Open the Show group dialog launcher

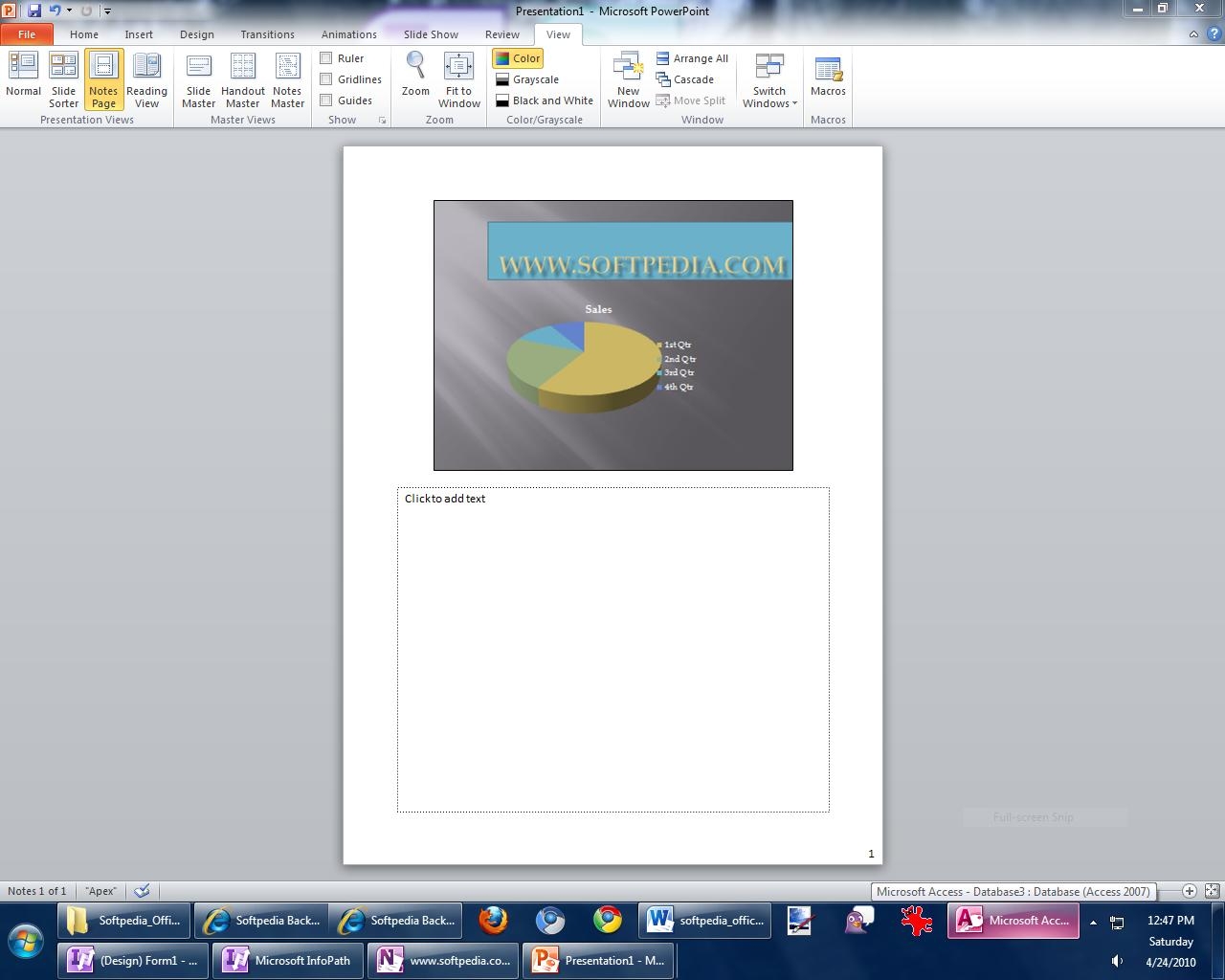pos(383,121)
